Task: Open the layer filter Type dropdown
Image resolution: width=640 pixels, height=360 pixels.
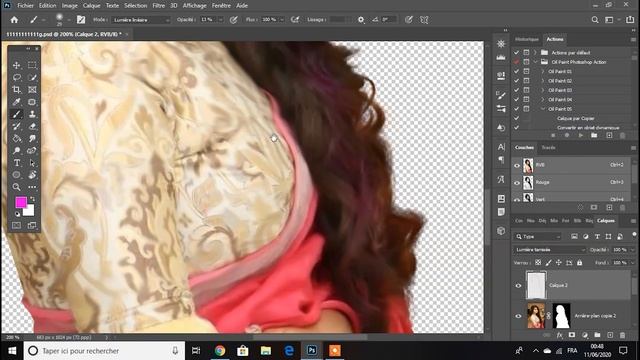Action: (x=538, y=236)
